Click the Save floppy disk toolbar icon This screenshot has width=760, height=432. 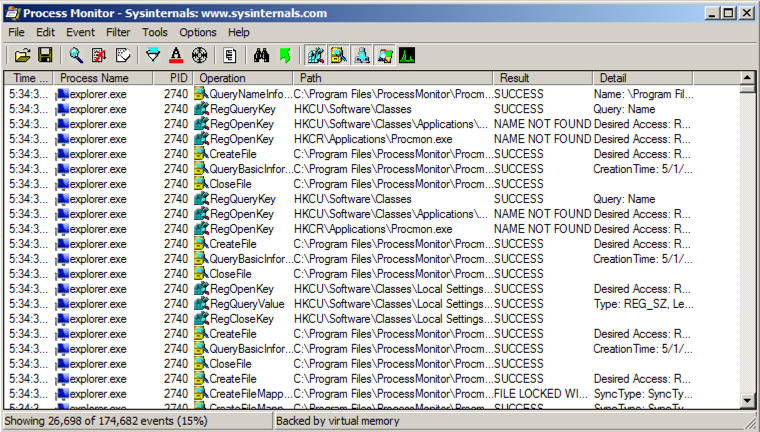45,55
